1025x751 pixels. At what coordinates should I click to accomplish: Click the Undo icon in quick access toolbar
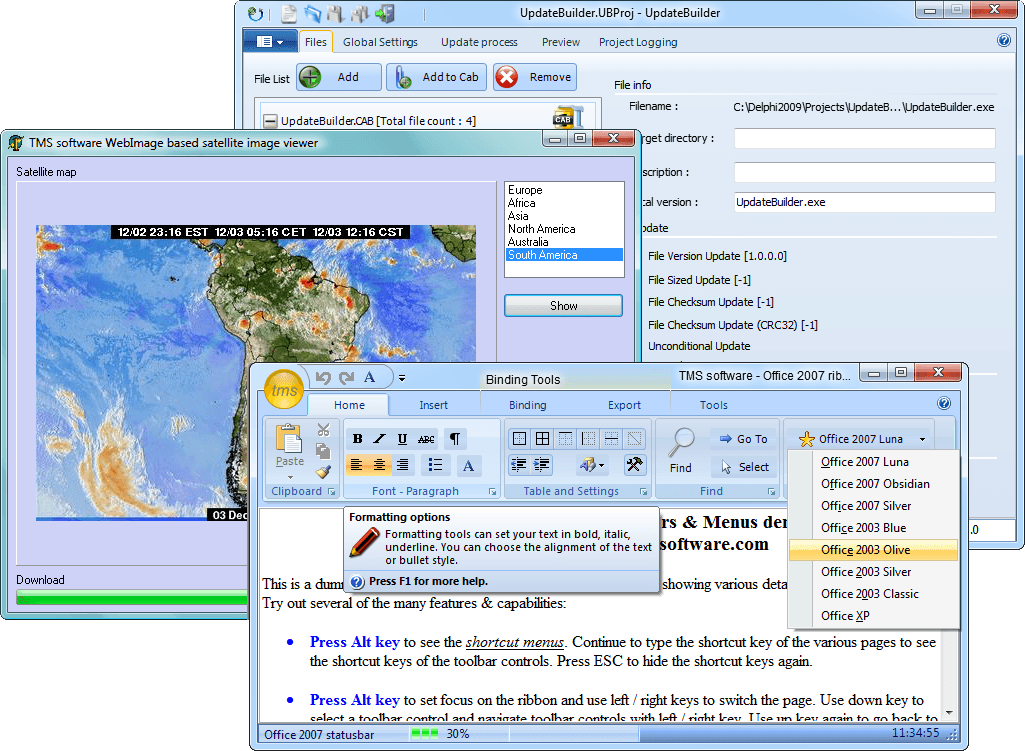323,378
